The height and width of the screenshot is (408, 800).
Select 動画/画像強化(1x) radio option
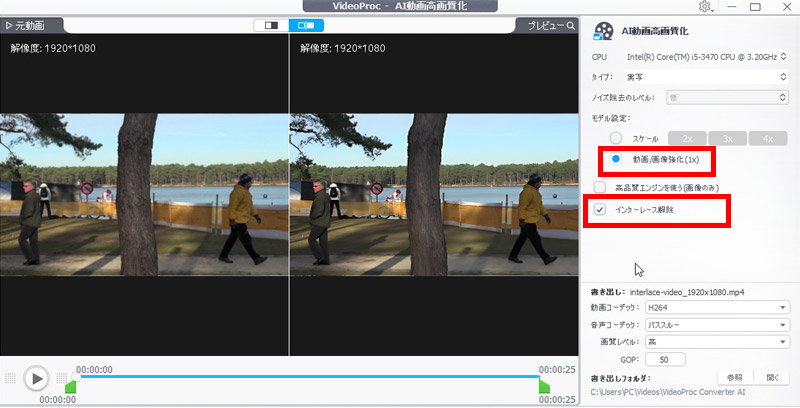coord(616,159)
